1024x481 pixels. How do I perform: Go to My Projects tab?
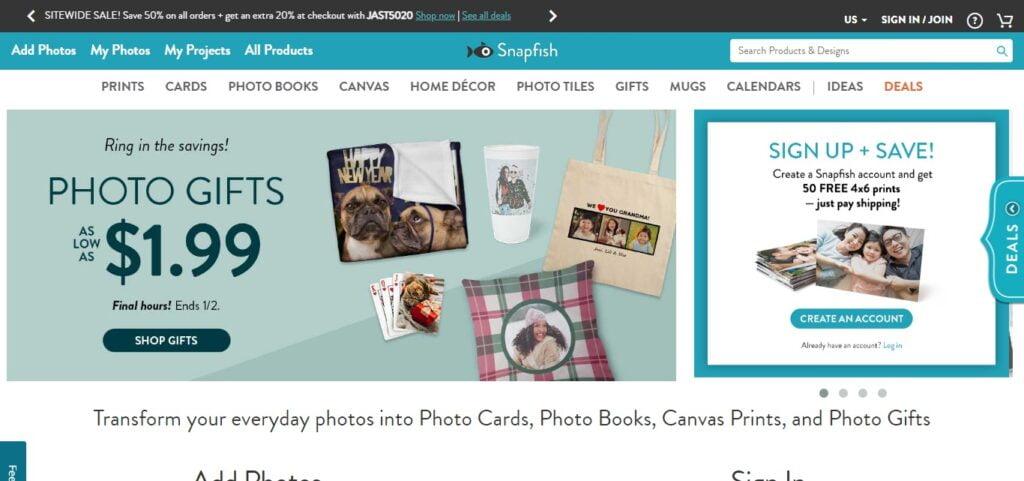click(197, 50)
